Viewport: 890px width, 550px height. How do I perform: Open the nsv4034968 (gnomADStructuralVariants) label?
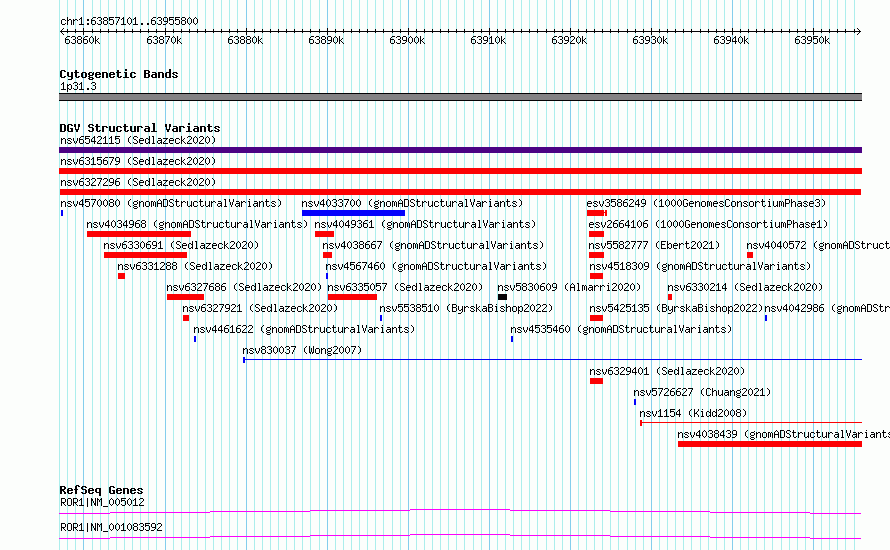click(x=197, y=224)
